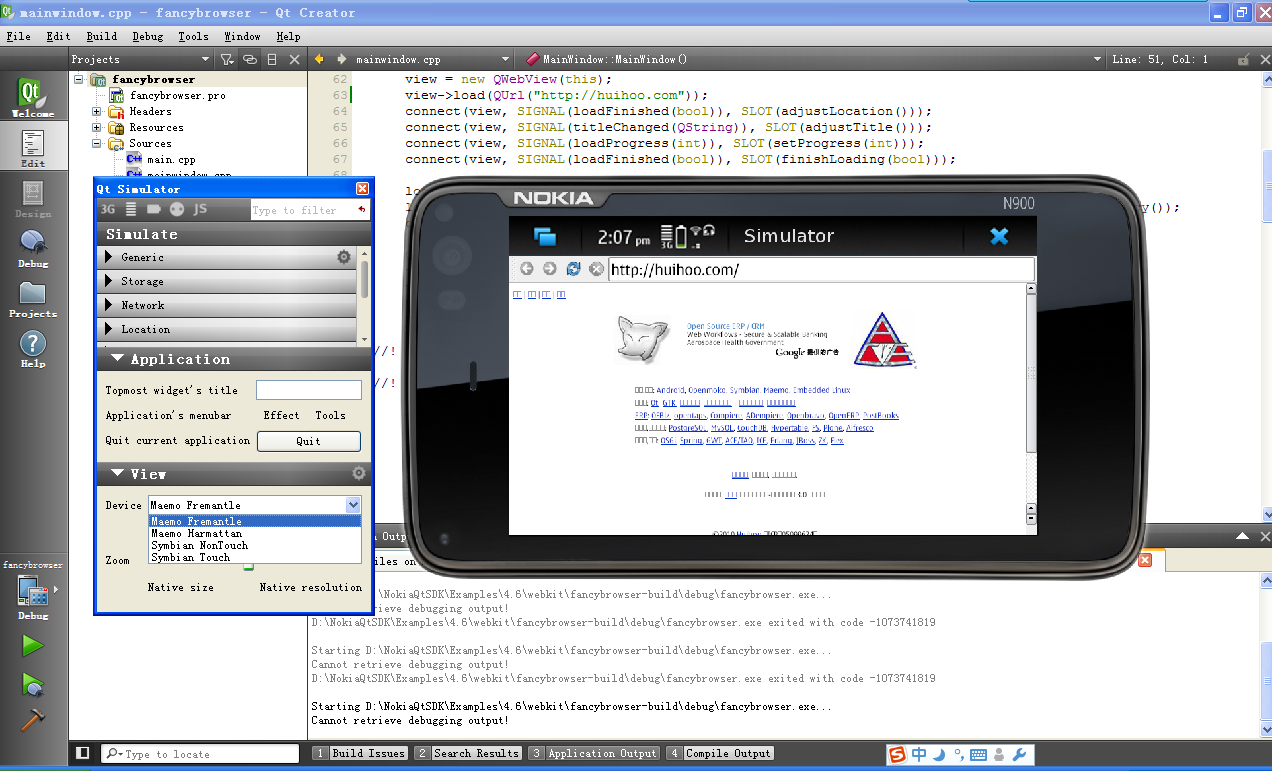Click the Topmost widget's title field

pos(309,390)
